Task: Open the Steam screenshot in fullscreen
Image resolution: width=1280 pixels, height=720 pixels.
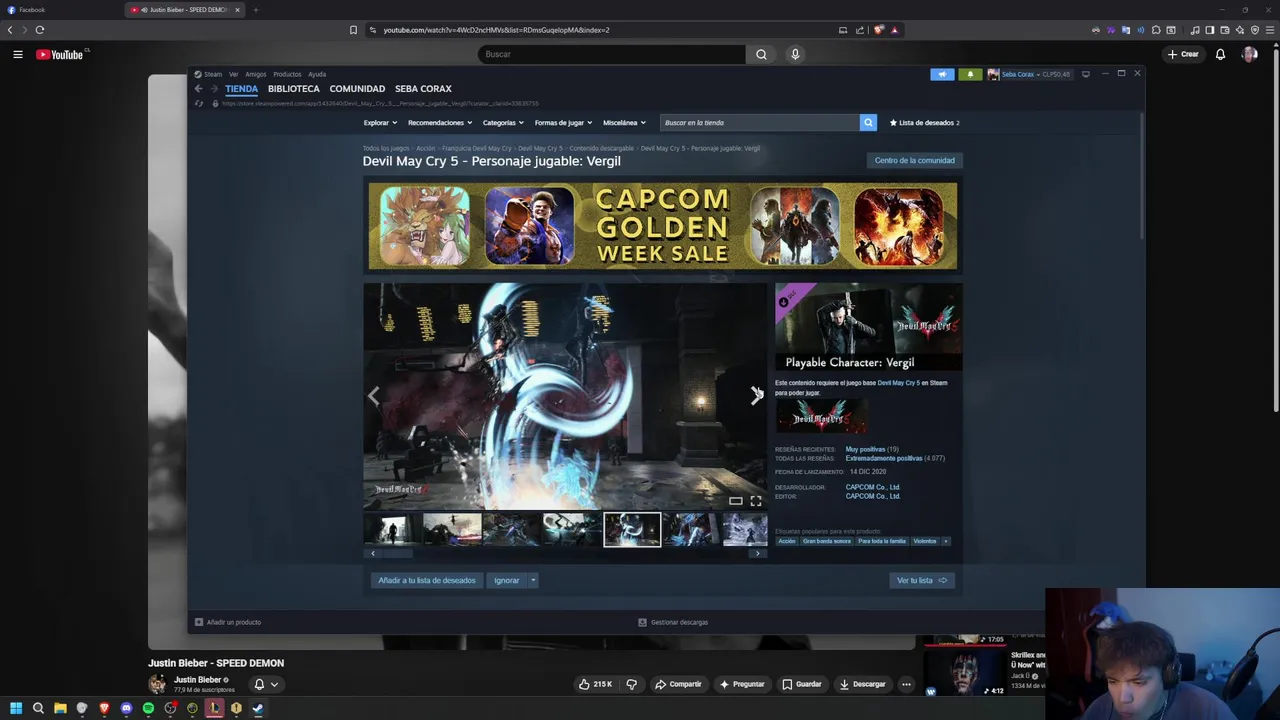Action: click(x=756, y=501)
